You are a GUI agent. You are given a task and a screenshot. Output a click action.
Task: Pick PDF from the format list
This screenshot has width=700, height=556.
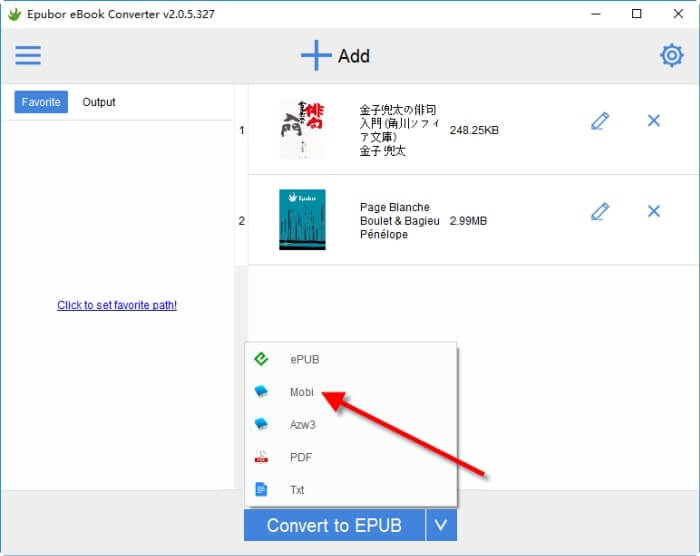[x=351, y=457]
